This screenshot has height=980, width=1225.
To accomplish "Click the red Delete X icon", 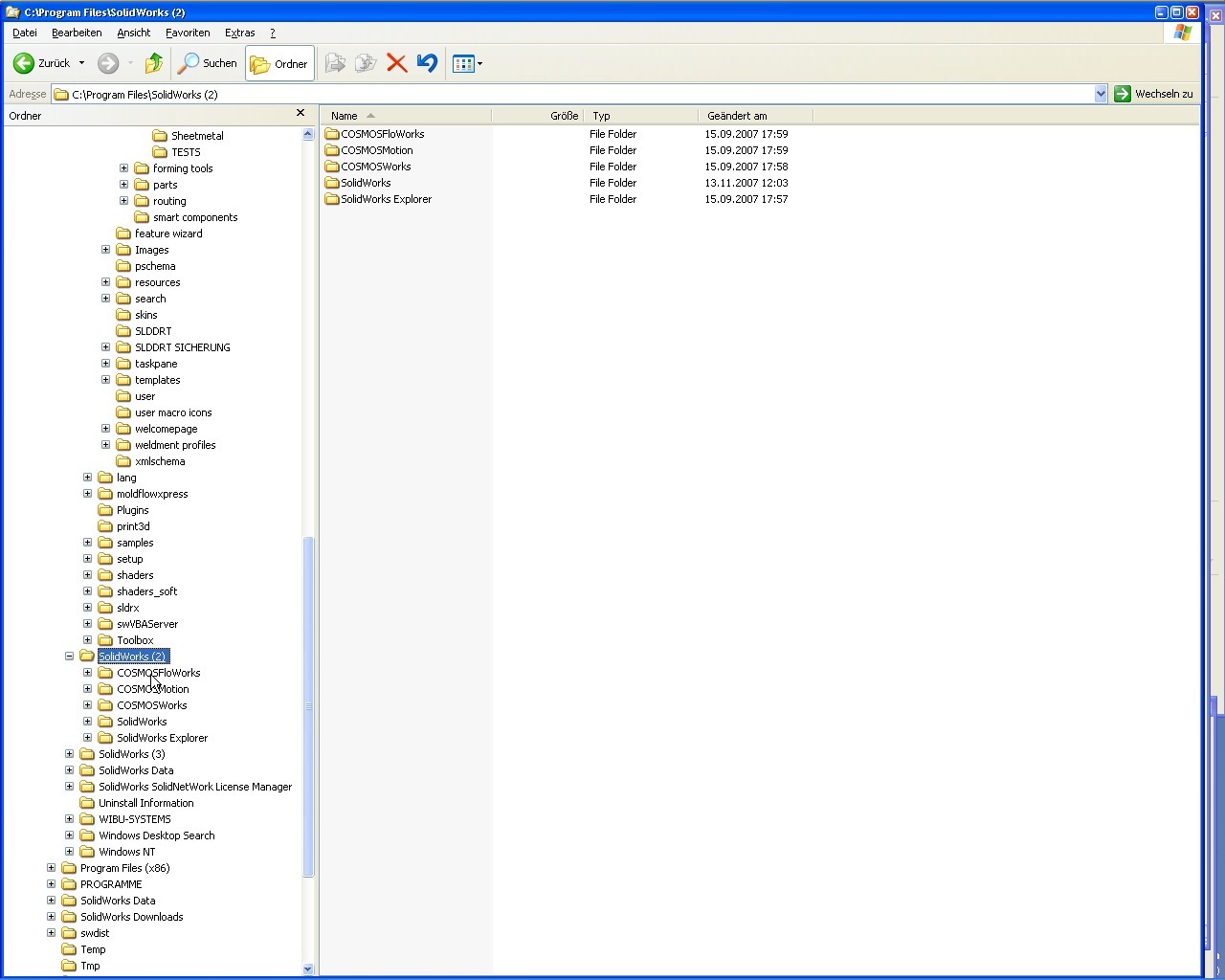I will [396, 63].
